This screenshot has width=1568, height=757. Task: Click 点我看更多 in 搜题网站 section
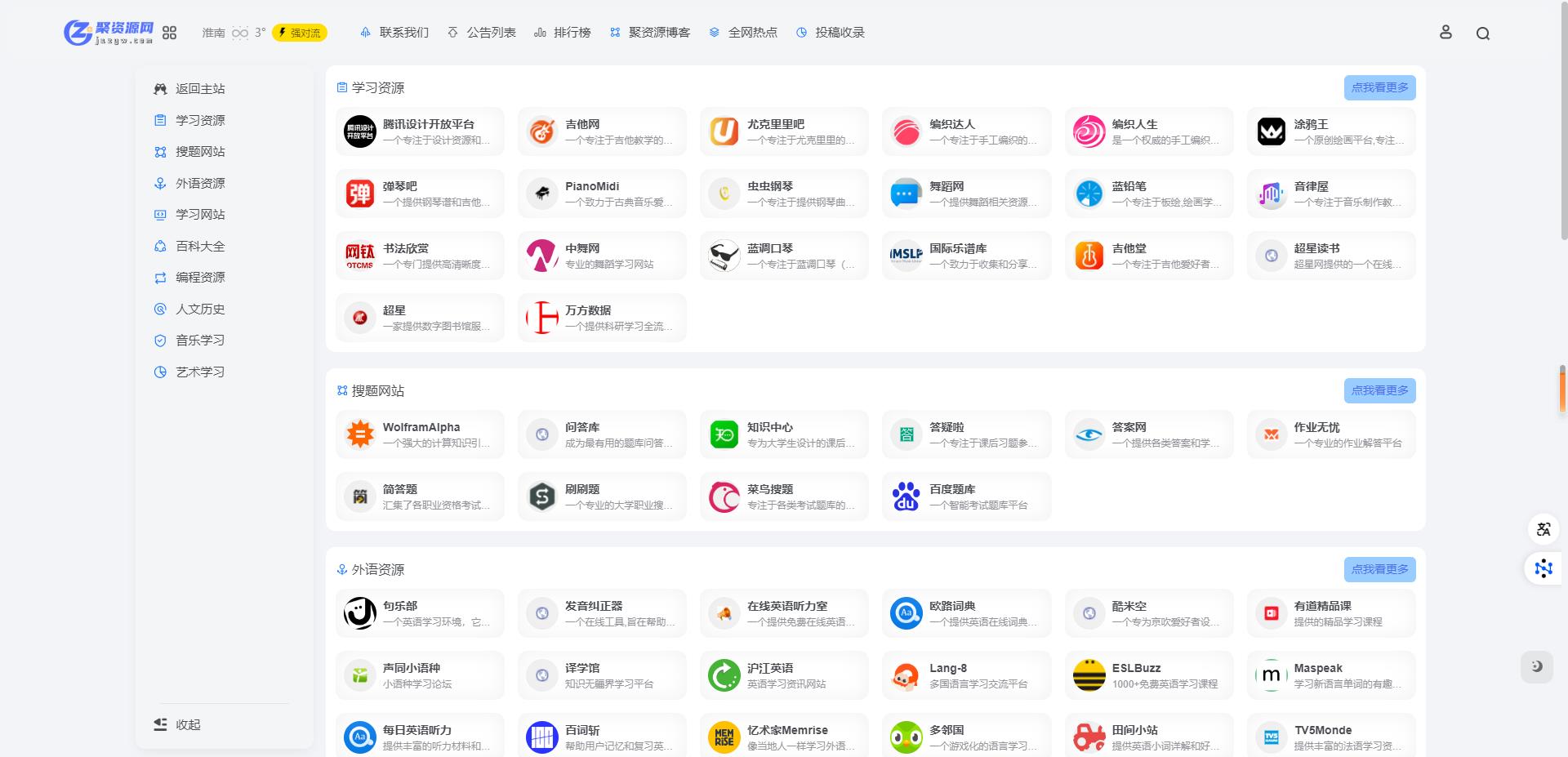pos(1380,390)
